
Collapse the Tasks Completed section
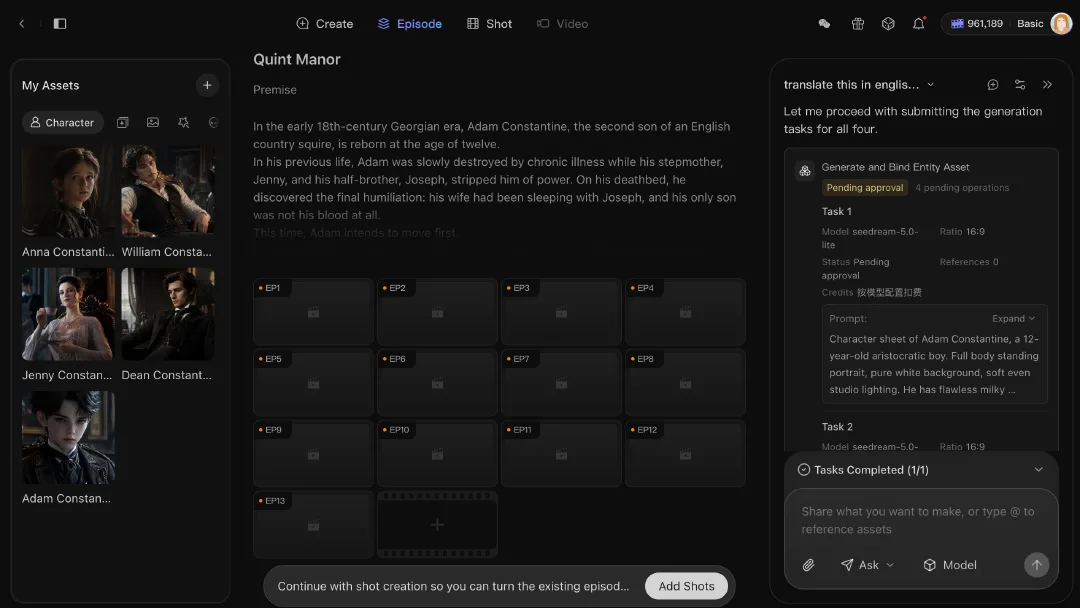tap(1038, 470)
